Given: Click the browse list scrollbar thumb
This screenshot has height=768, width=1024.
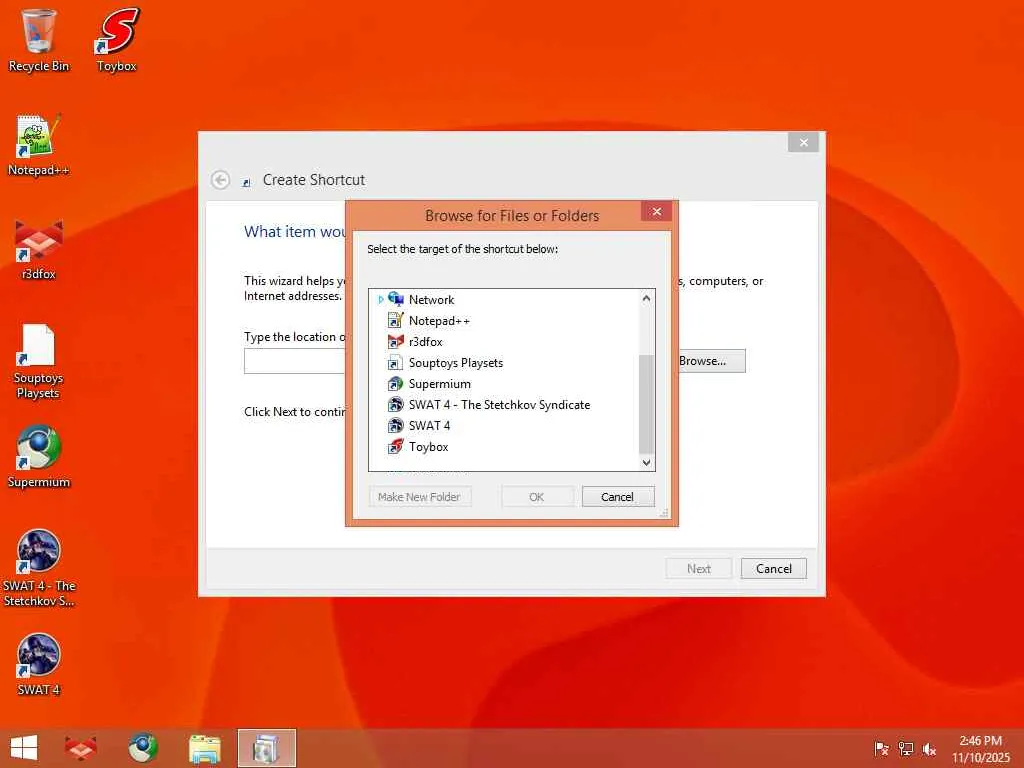Looking at the screenshot, I should pos(646,404).
